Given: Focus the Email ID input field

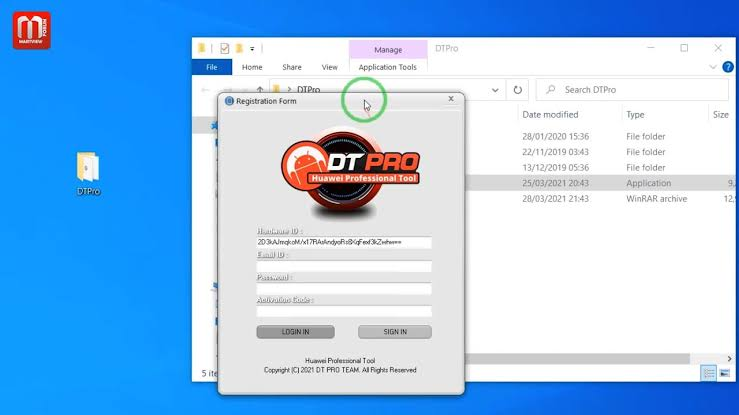Looking at the screenshot, I should tap(344, 266).
